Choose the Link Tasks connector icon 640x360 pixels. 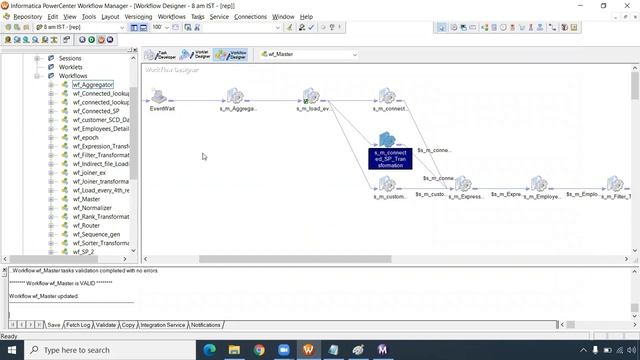[x=552, y=27]
